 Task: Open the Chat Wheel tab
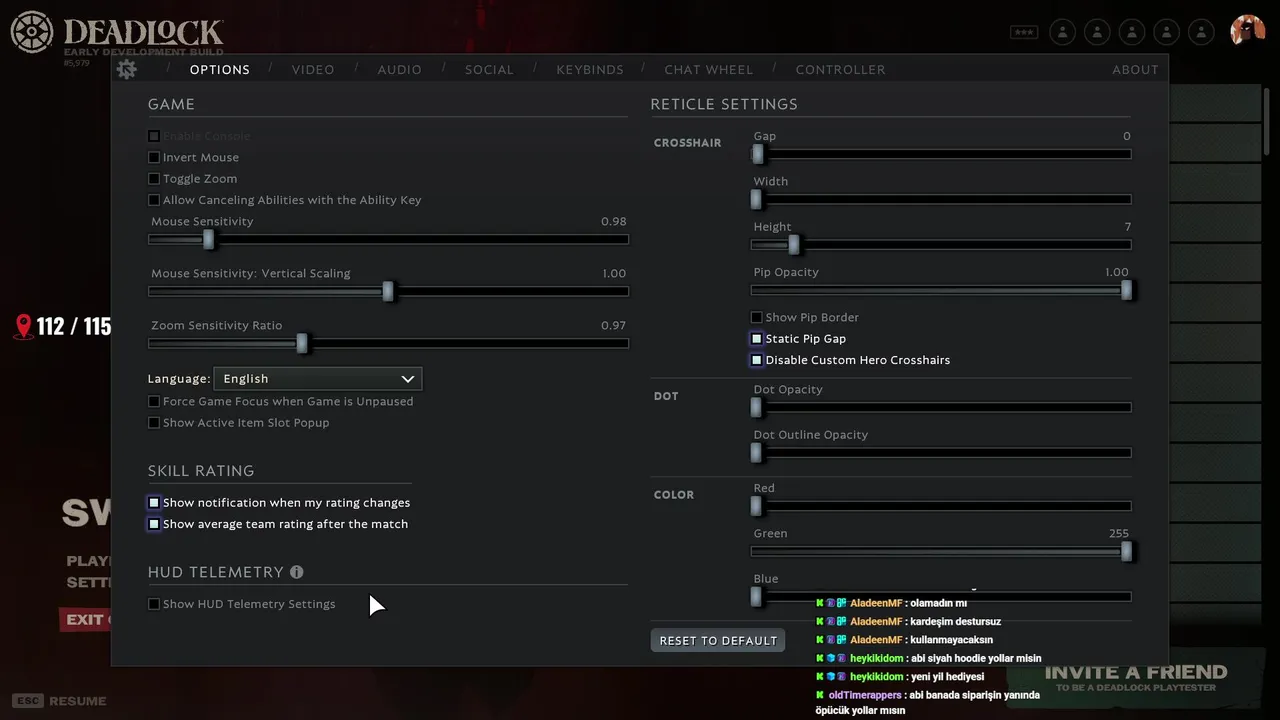click(x=709, y=70)
